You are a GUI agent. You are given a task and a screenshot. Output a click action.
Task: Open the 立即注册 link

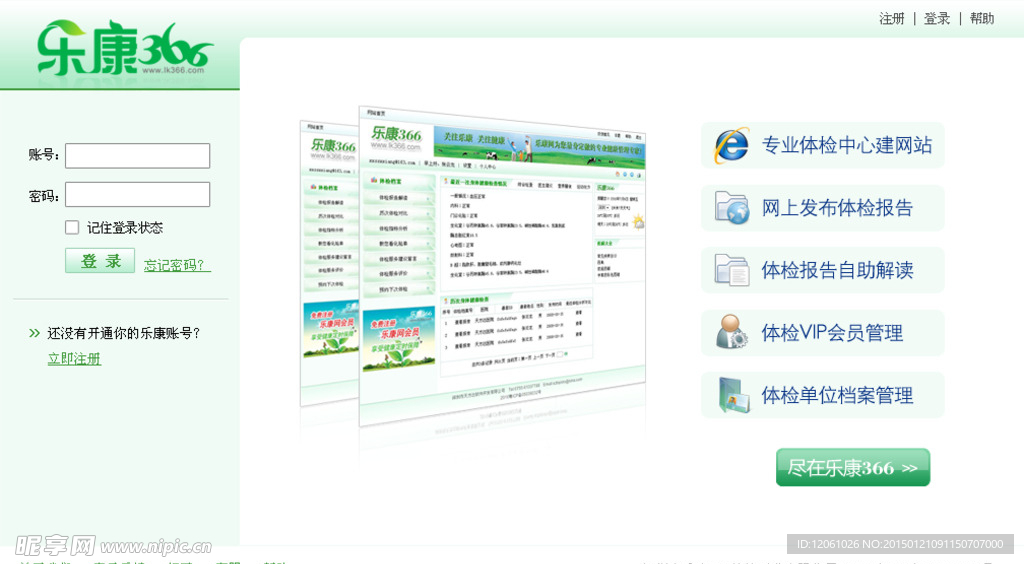pyautogui.click(x=74, y=358)
